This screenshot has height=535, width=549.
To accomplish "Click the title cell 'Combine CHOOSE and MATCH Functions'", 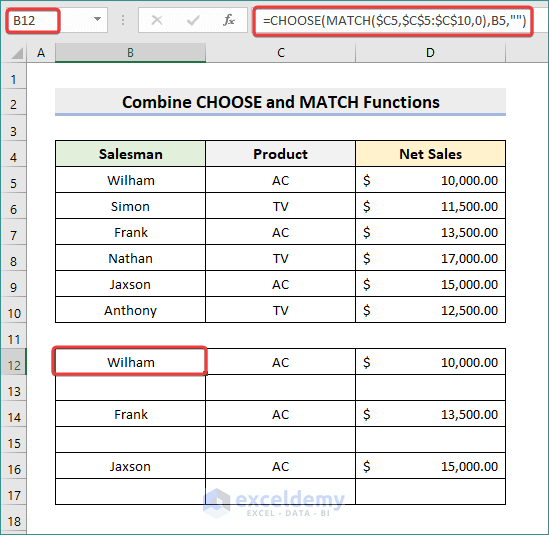I will (280, 102).
